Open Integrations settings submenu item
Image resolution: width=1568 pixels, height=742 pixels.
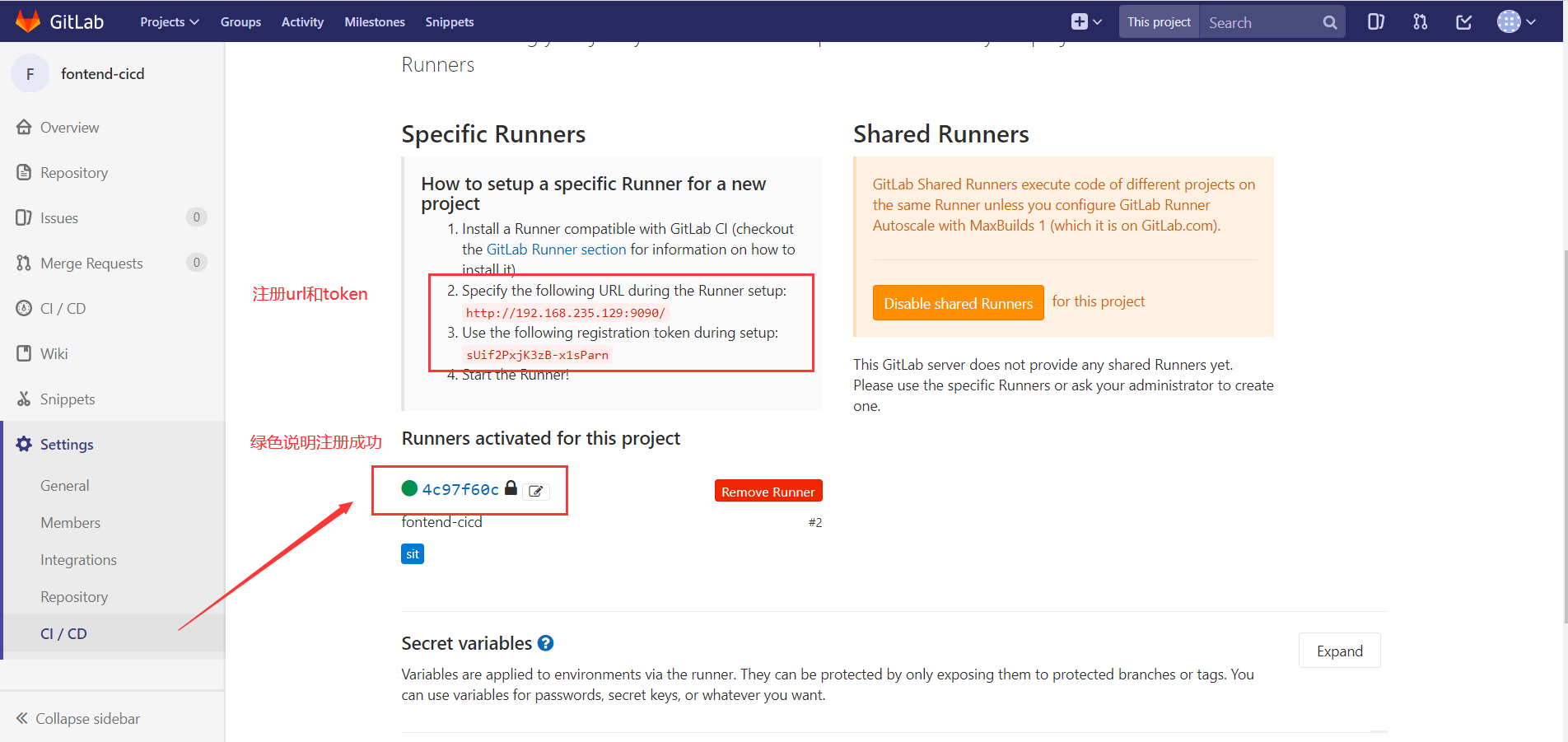[x=78, y=560]
